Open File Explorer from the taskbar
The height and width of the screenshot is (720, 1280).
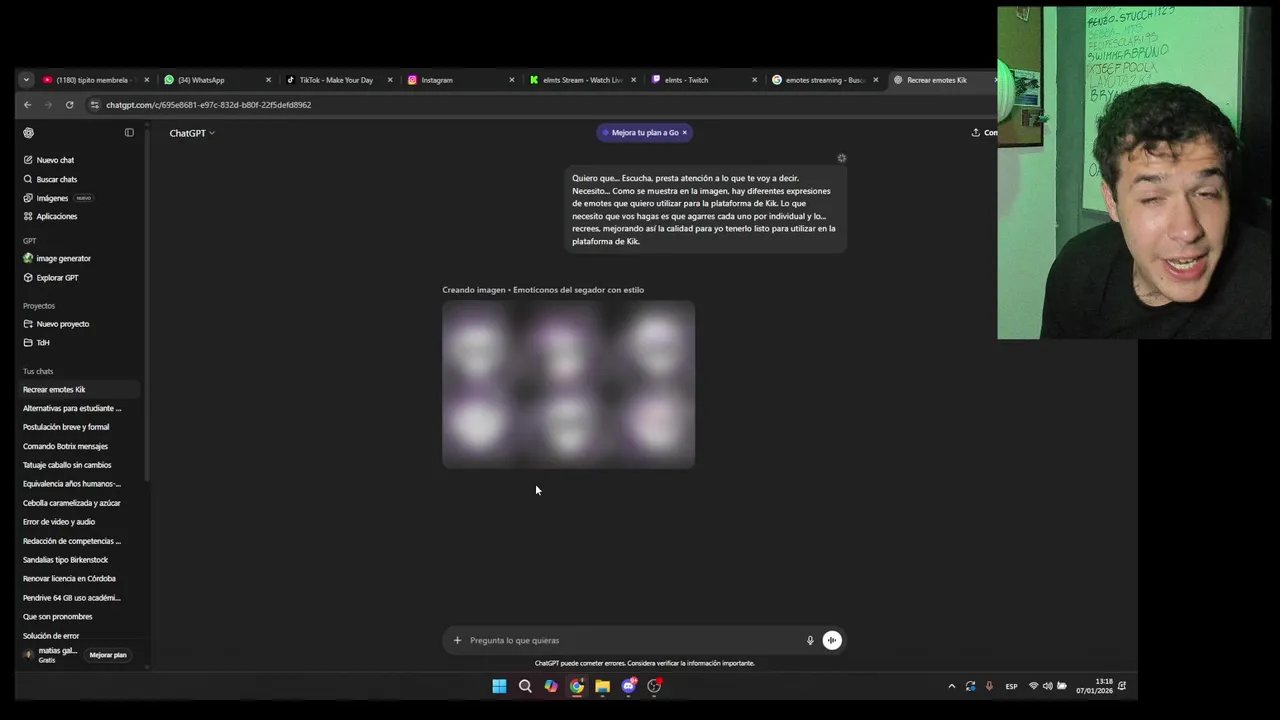pos(602,686)
